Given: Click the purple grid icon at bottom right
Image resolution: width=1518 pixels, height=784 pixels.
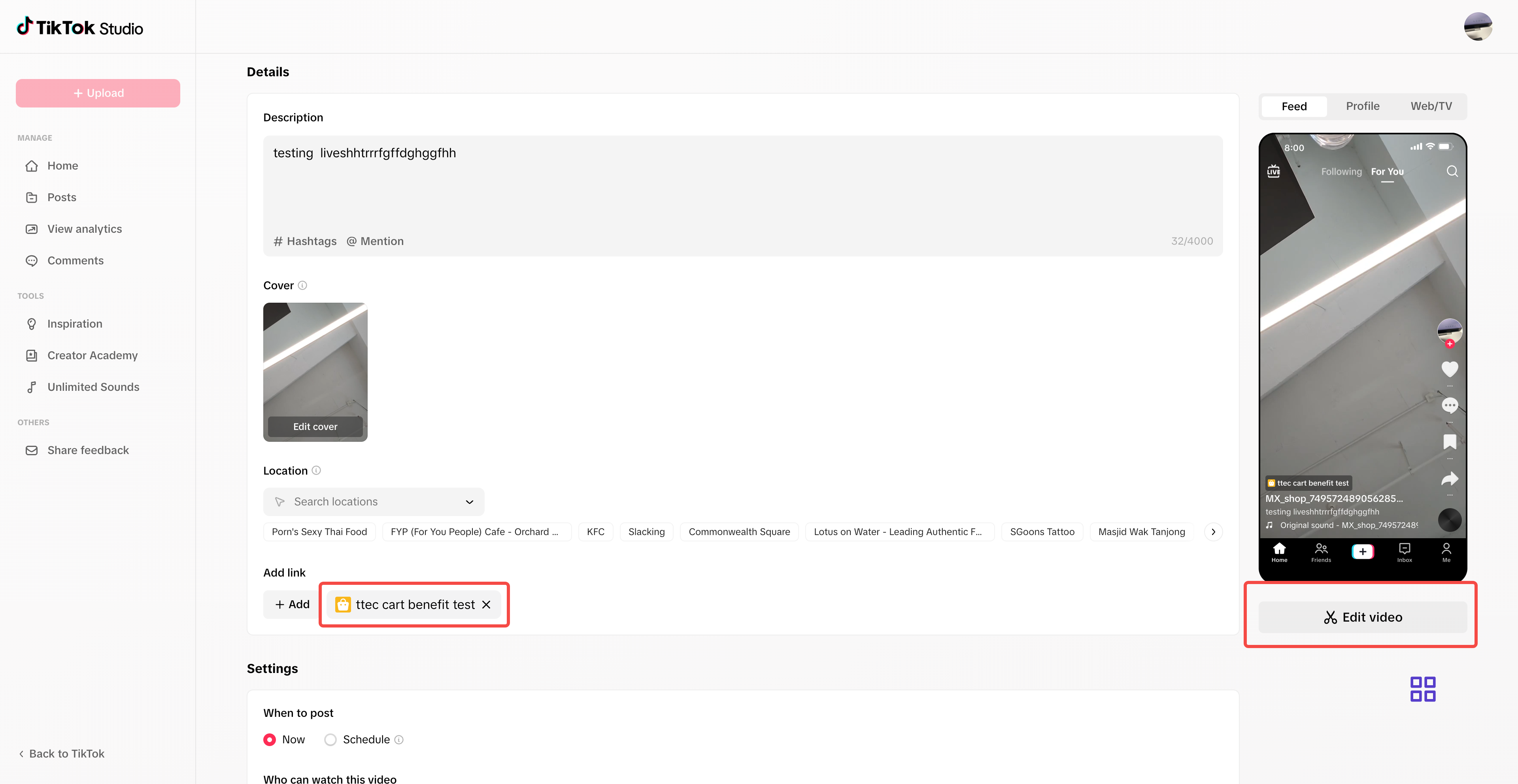Looking at the screenshot, I should (x=1423, y=689).
